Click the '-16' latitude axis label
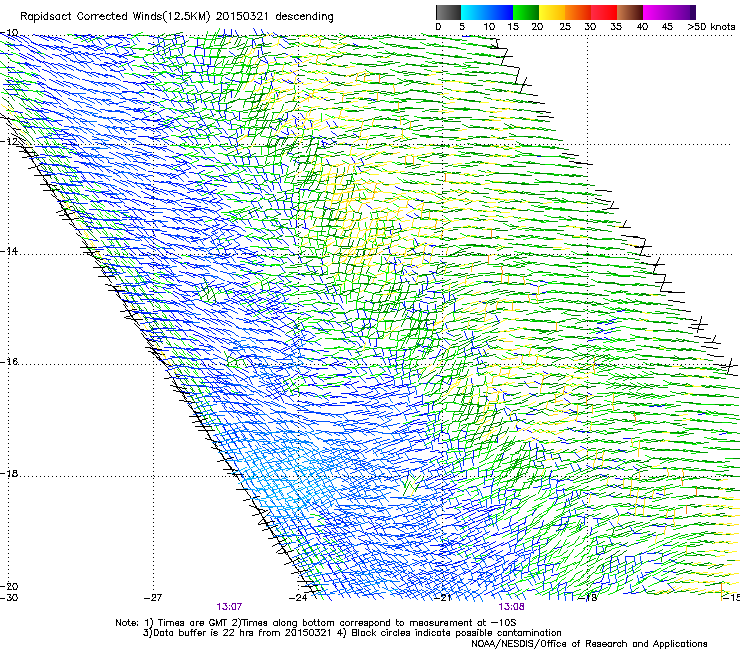Image resolution: width=740 pixels, height=650 pixels. [9, 362]
